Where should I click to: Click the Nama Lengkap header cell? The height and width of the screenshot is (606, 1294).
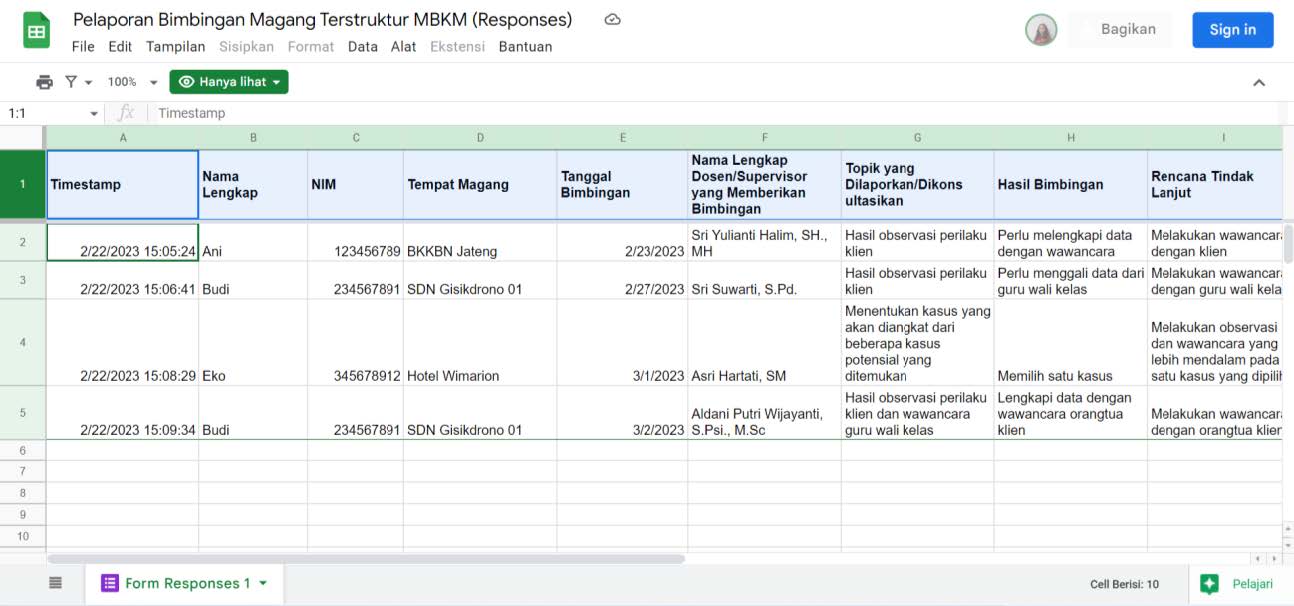pyautogui.click(x=253, y=184)
